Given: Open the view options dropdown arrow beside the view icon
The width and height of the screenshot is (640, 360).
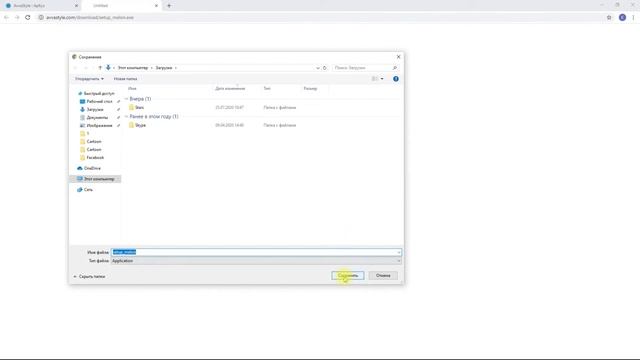Looking at the screenshot, I should click(382, 79).
